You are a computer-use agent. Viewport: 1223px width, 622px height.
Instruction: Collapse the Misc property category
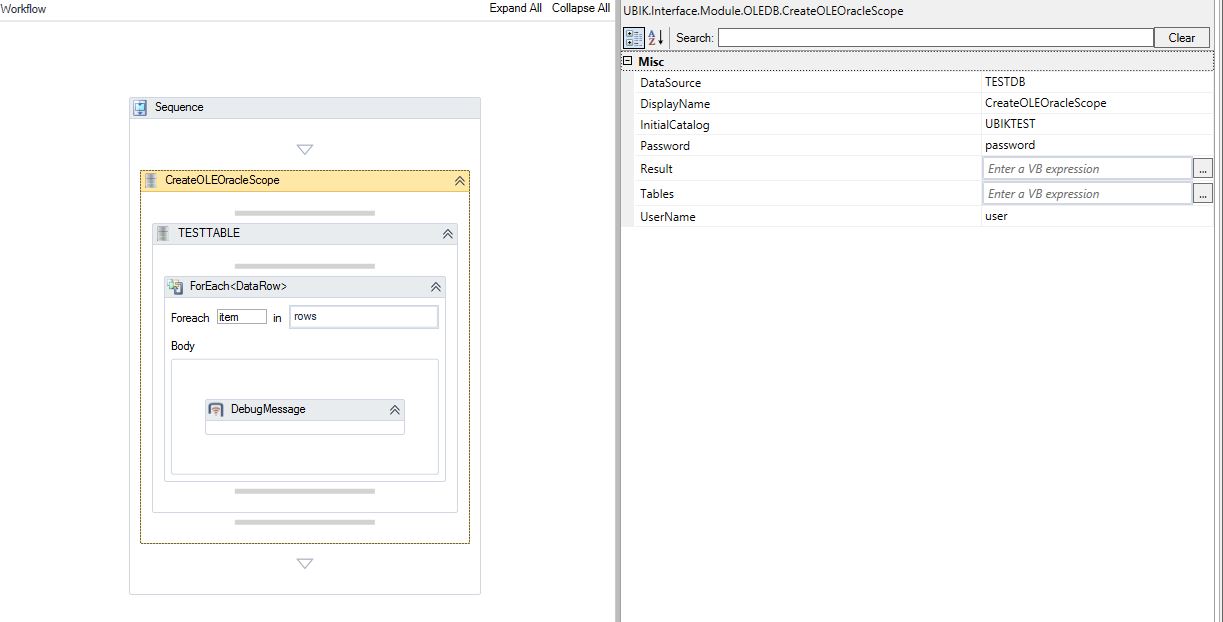click(x=628, y=62)
